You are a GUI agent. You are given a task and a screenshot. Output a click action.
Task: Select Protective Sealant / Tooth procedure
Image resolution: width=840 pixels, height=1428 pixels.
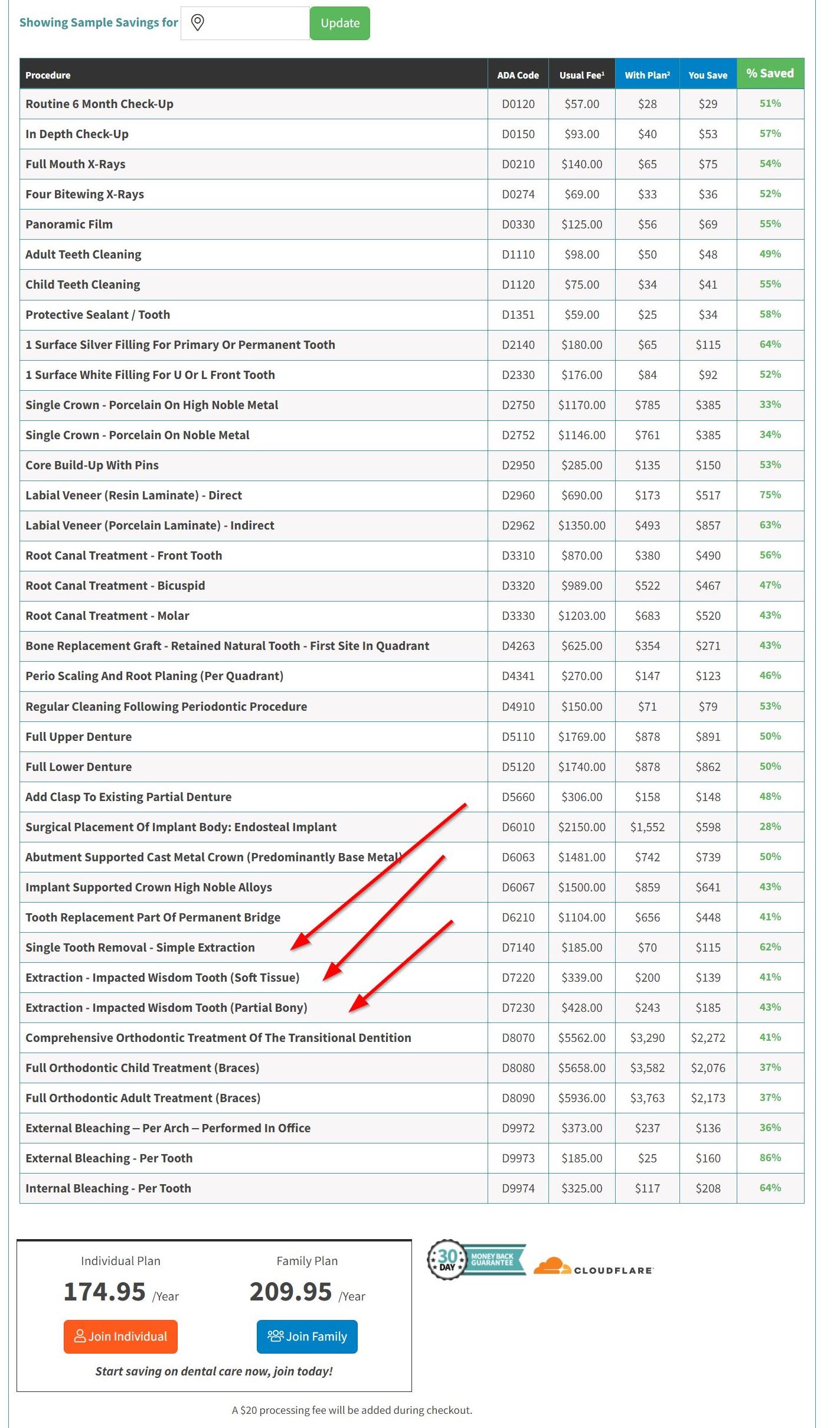click(x=97, y=315)
